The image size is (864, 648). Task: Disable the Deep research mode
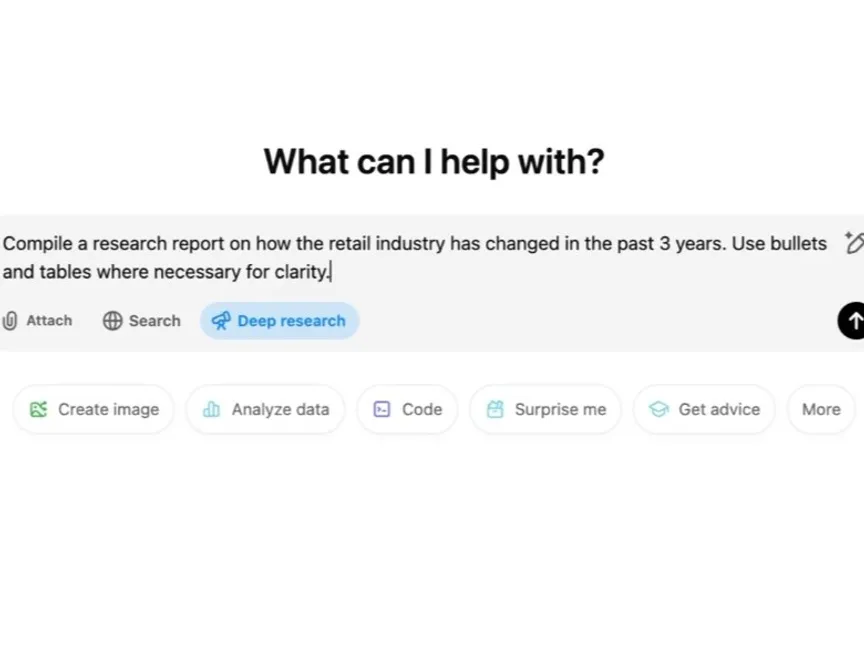[279, 320]
